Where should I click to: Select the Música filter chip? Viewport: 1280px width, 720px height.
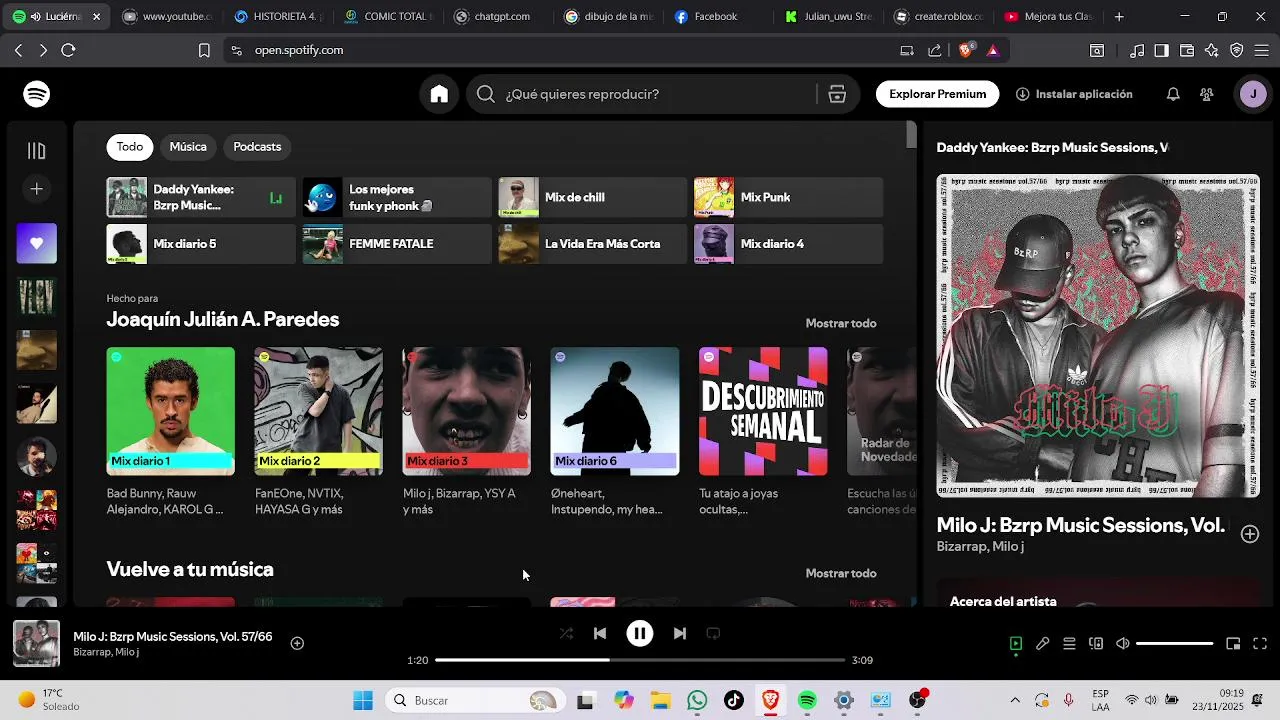click(188, 147)
